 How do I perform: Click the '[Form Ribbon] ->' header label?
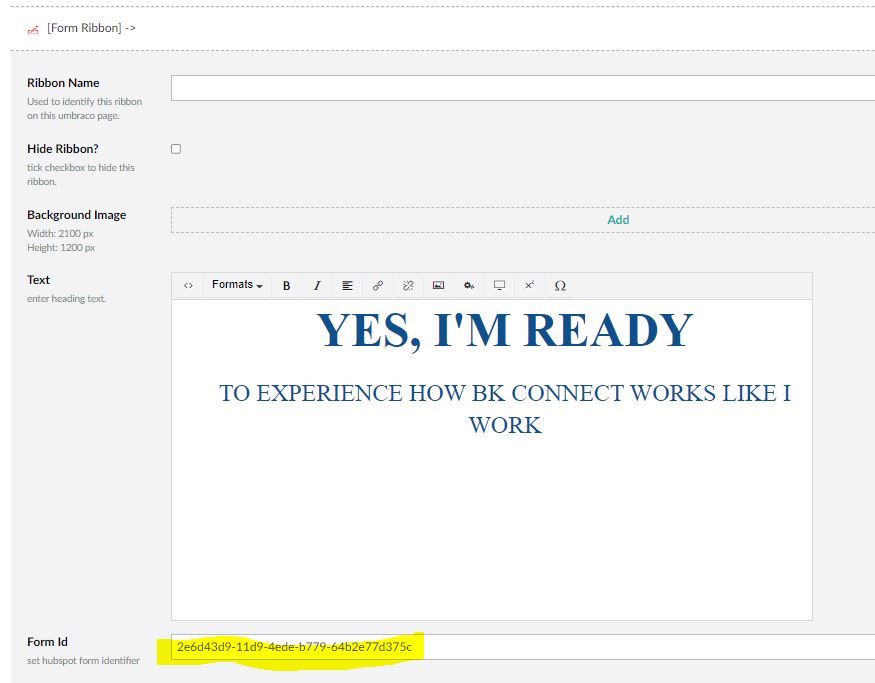[x=92, y=28]
